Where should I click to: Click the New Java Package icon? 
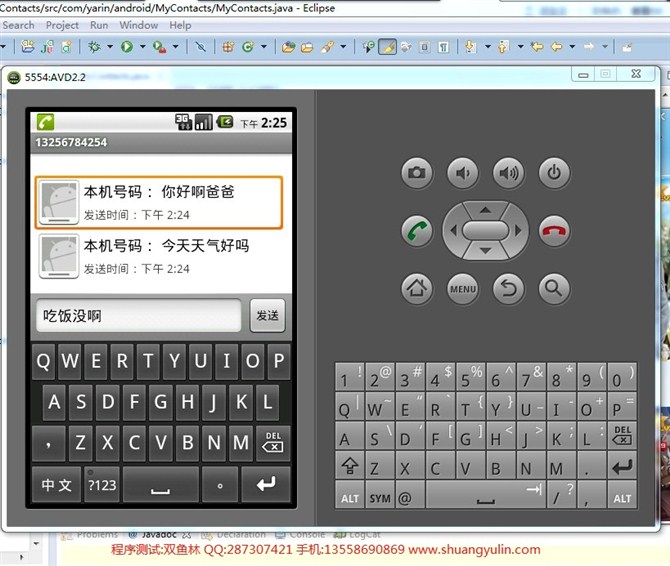pyautogui.click(x=228, y=47)
